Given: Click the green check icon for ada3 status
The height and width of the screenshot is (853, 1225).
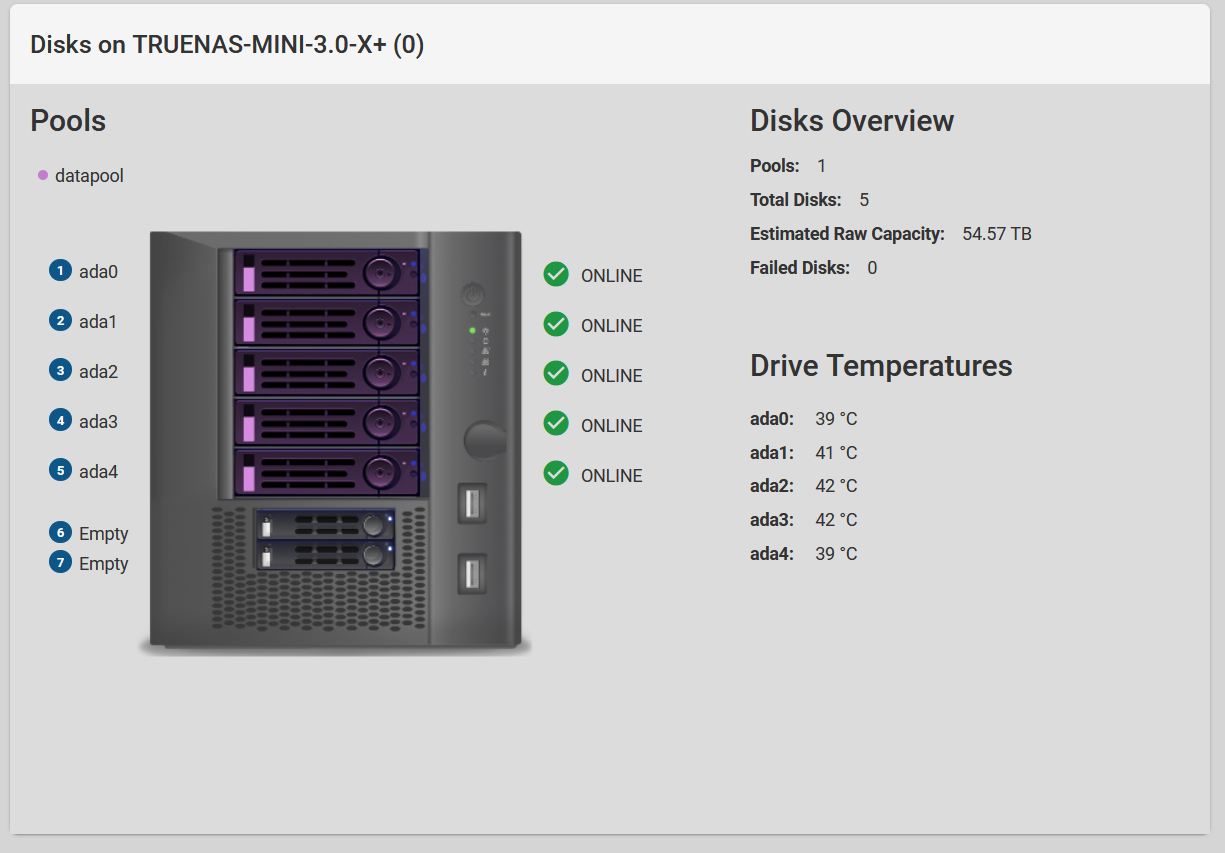Looking at the screenshot, I should coord(556,423).
